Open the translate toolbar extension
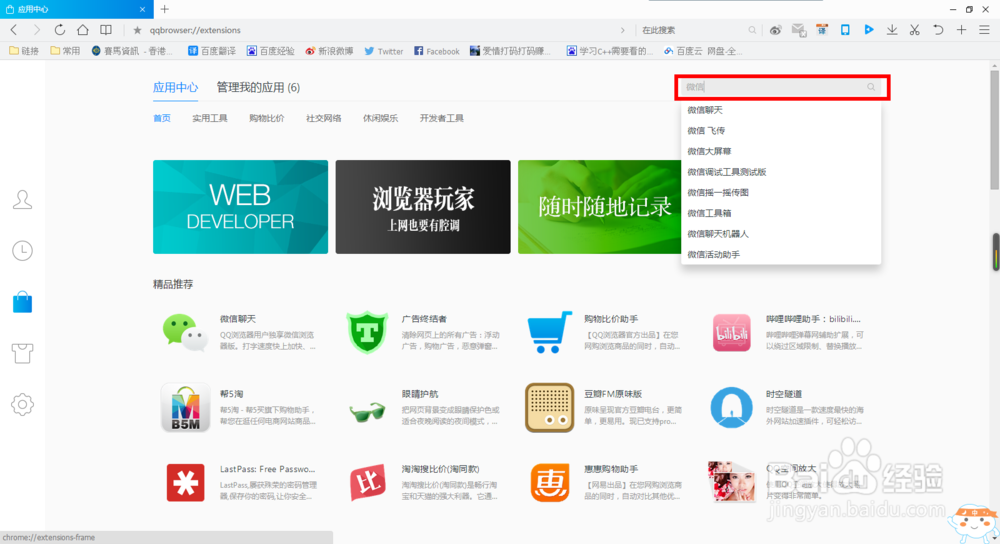Screen dimensions: 1000x544 pyautogui.click(x=822, y=30)
